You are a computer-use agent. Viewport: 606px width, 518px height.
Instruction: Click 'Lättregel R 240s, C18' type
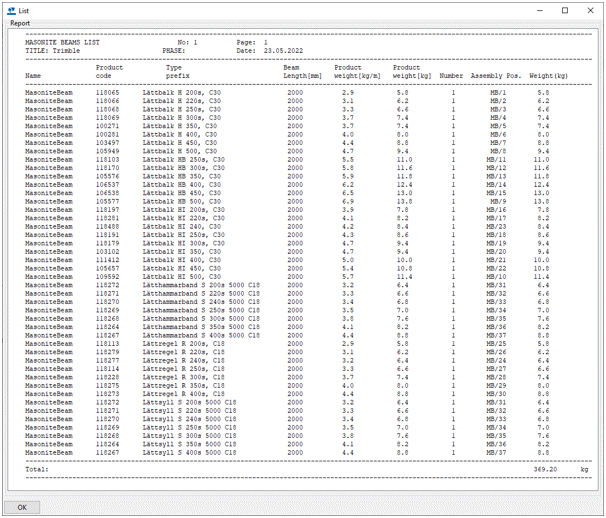184,361
